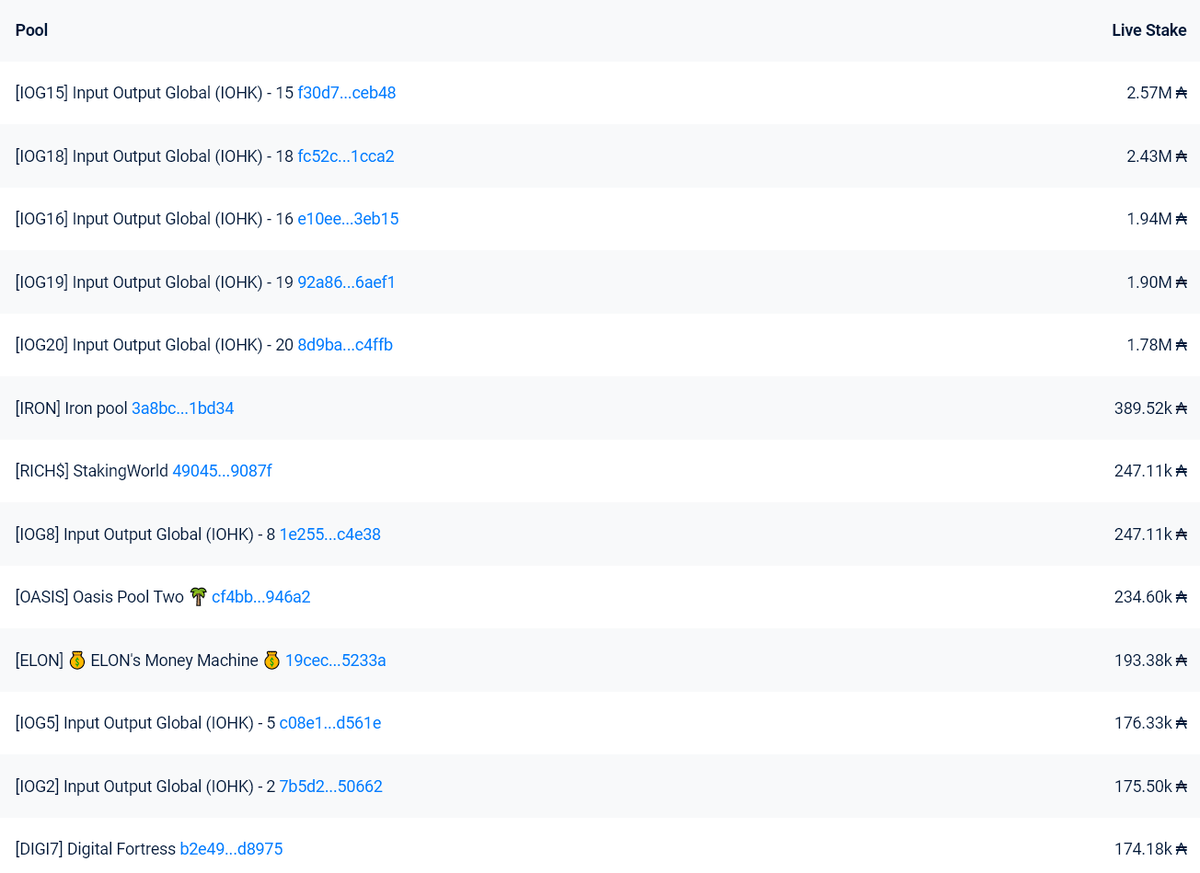This screenshot has width=1200, height=873.
Task: Click IOG8's 247.11k live stake value
Action: (x=1150, y=534)
